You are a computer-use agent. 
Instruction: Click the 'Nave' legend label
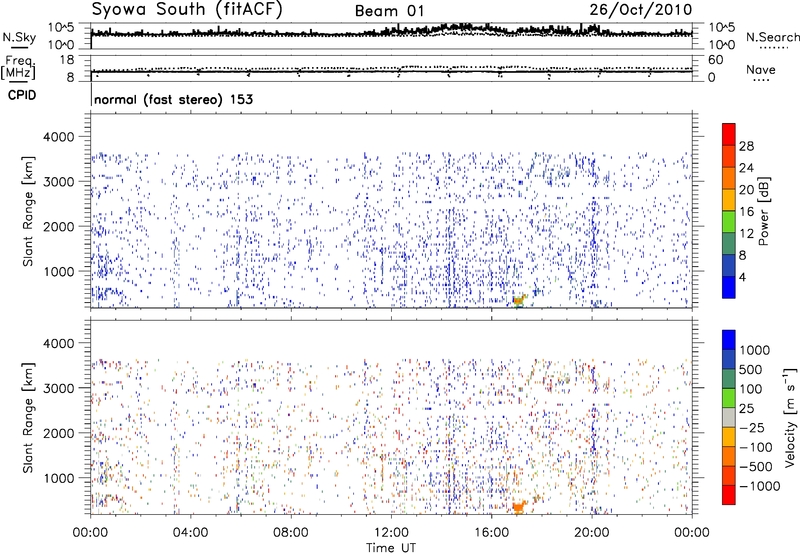(761, 70)
